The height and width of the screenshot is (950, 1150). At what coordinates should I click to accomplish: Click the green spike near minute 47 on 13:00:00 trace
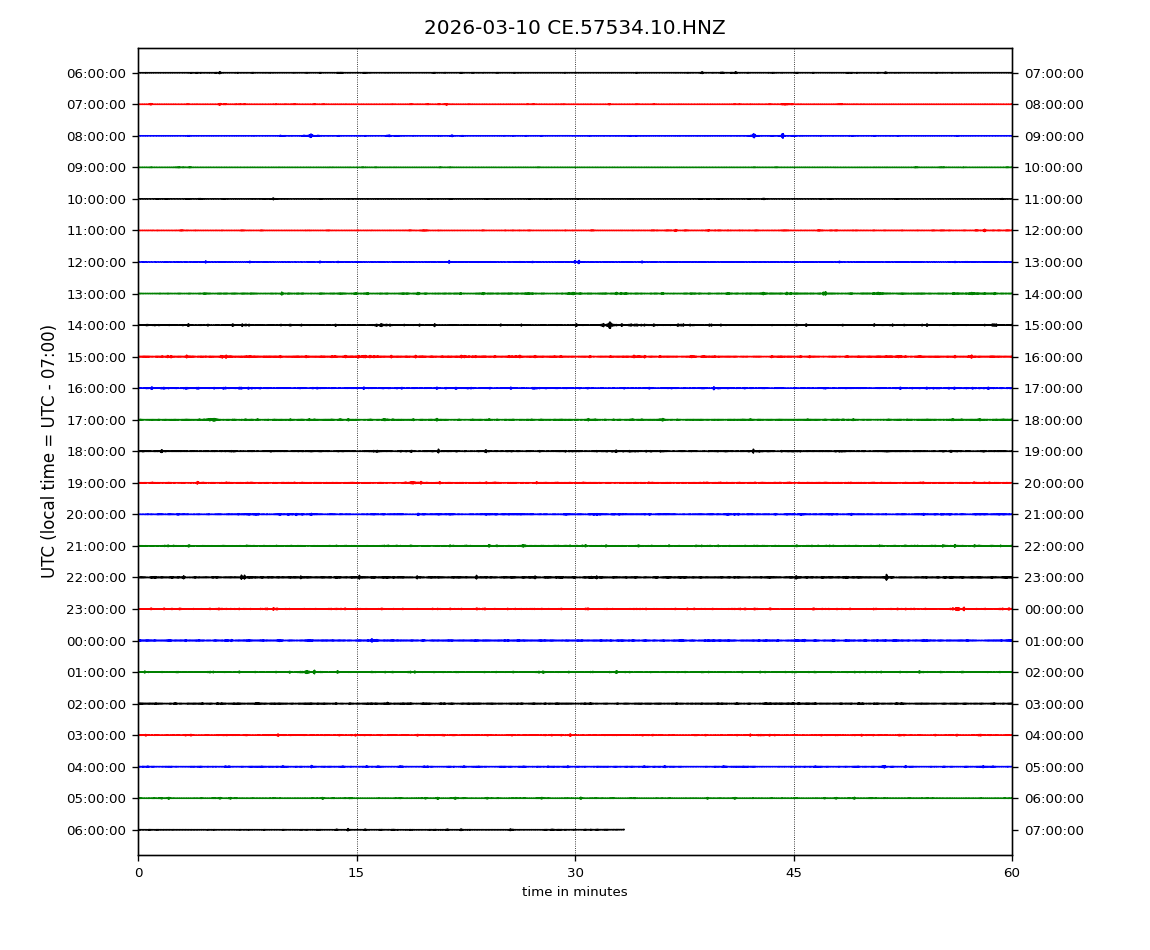[x=824, y=293]
